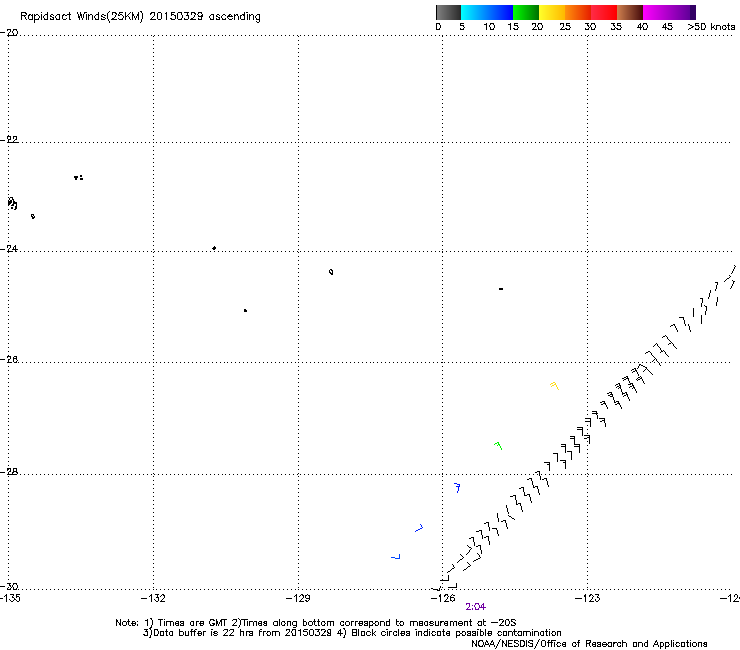This screenshot has height=650, width=740.
Task: Click the latitude label '-22'
Action: coord(9,140)
